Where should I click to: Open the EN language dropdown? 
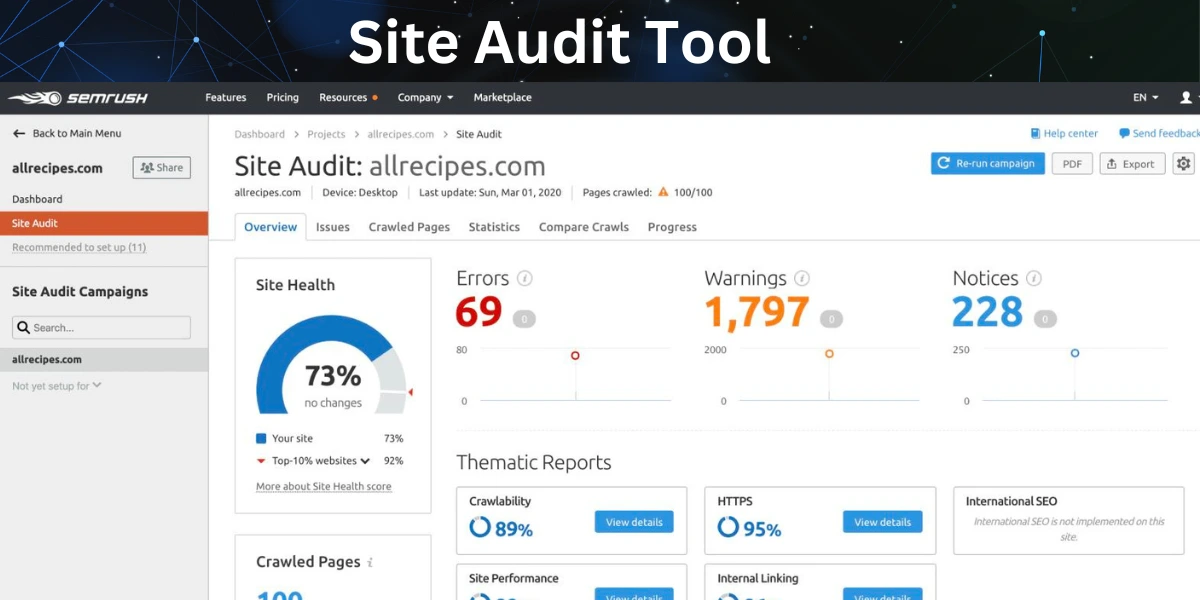coord(1145,97)
